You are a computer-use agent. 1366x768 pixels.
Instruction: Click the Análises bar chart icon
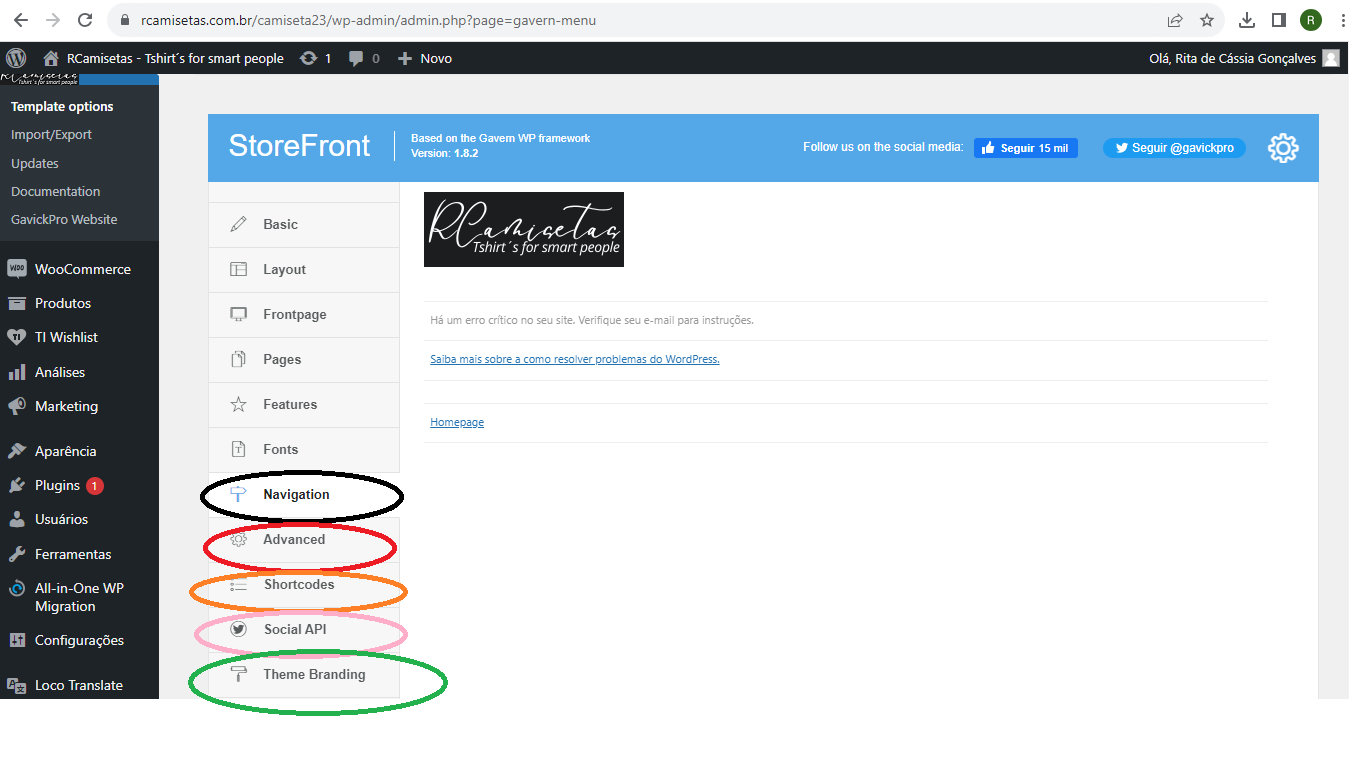click(17, 372)
